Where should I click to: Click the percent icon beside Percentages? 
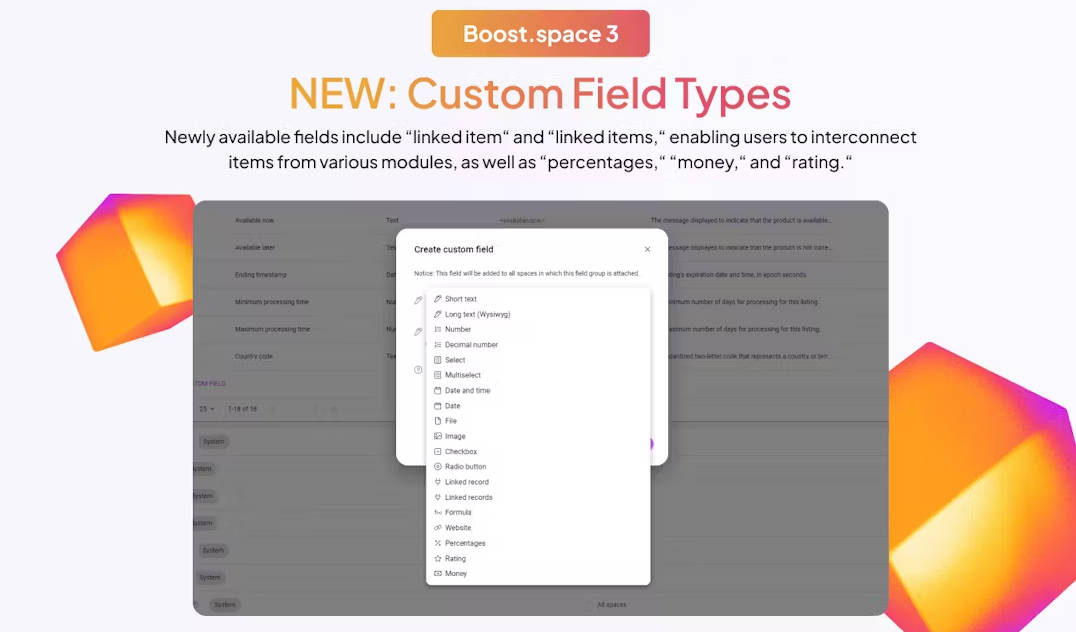(437, 543)
